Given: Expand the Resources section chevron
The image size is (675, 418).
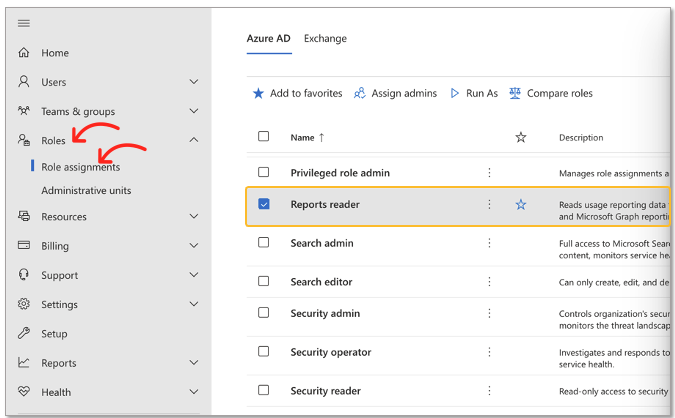Looking at the screenshot, I should coord(194,216).
